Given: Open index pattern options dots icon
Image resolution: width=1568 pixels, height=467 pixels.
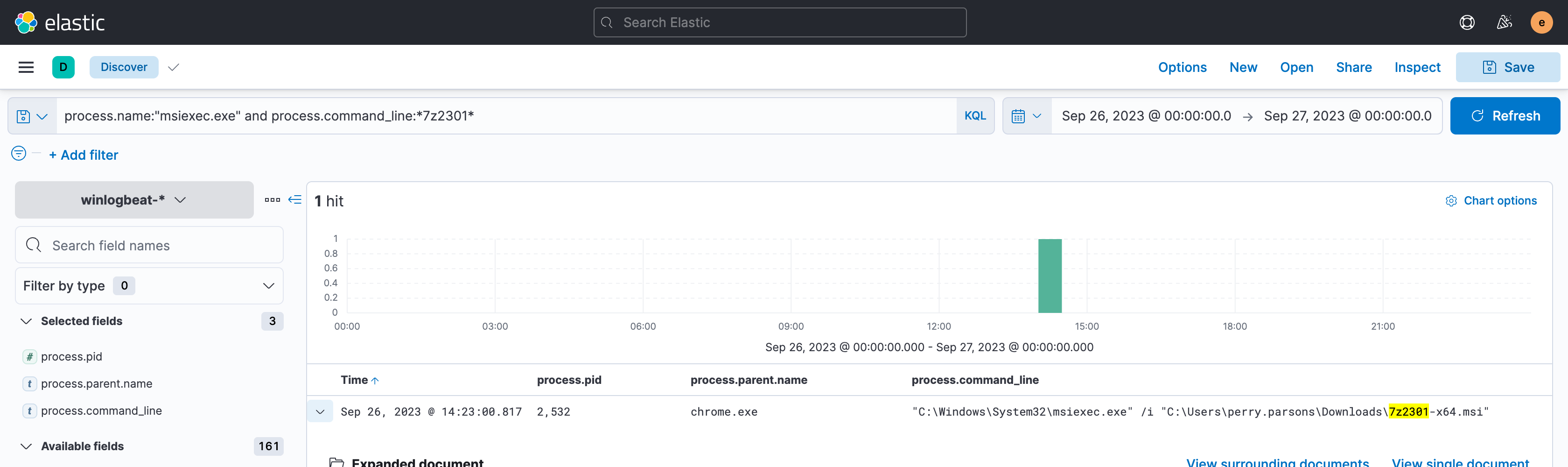Looking at the screenshot, I should tap(272, 200).
